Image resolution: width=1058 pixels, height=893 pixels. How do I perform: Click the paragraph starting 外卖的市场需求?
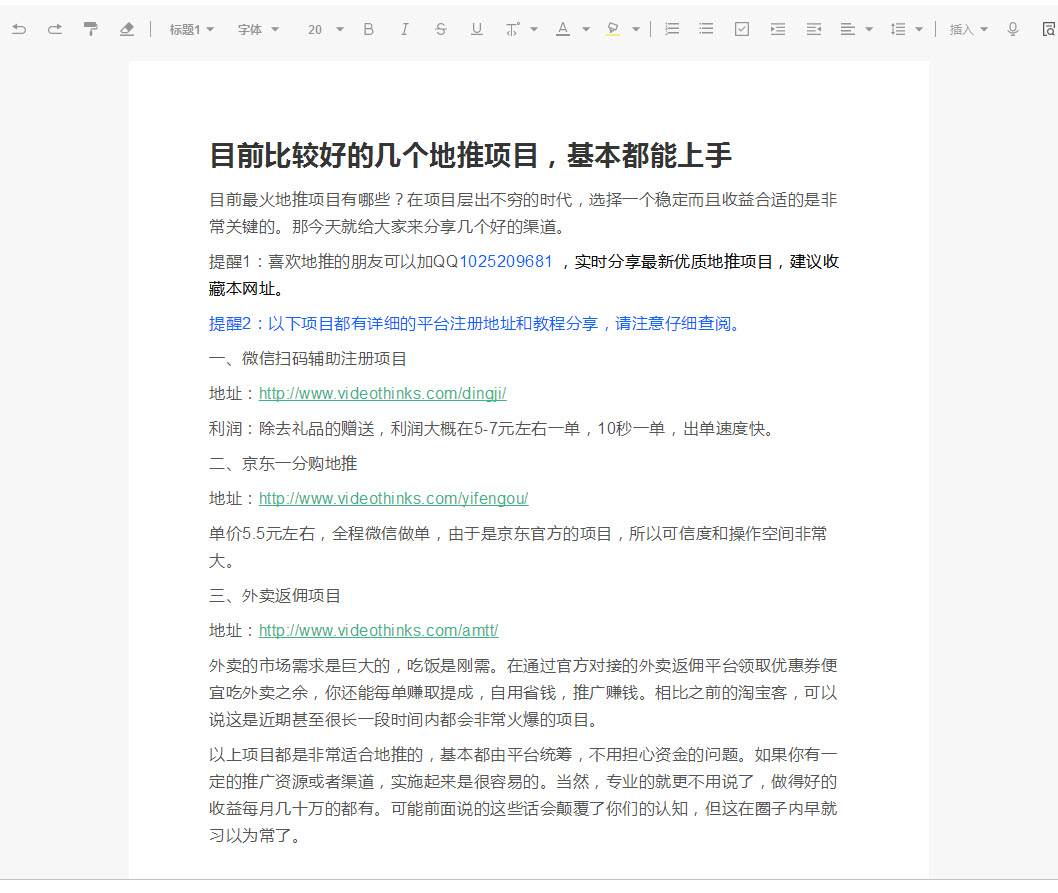click(x=523, y=693)
